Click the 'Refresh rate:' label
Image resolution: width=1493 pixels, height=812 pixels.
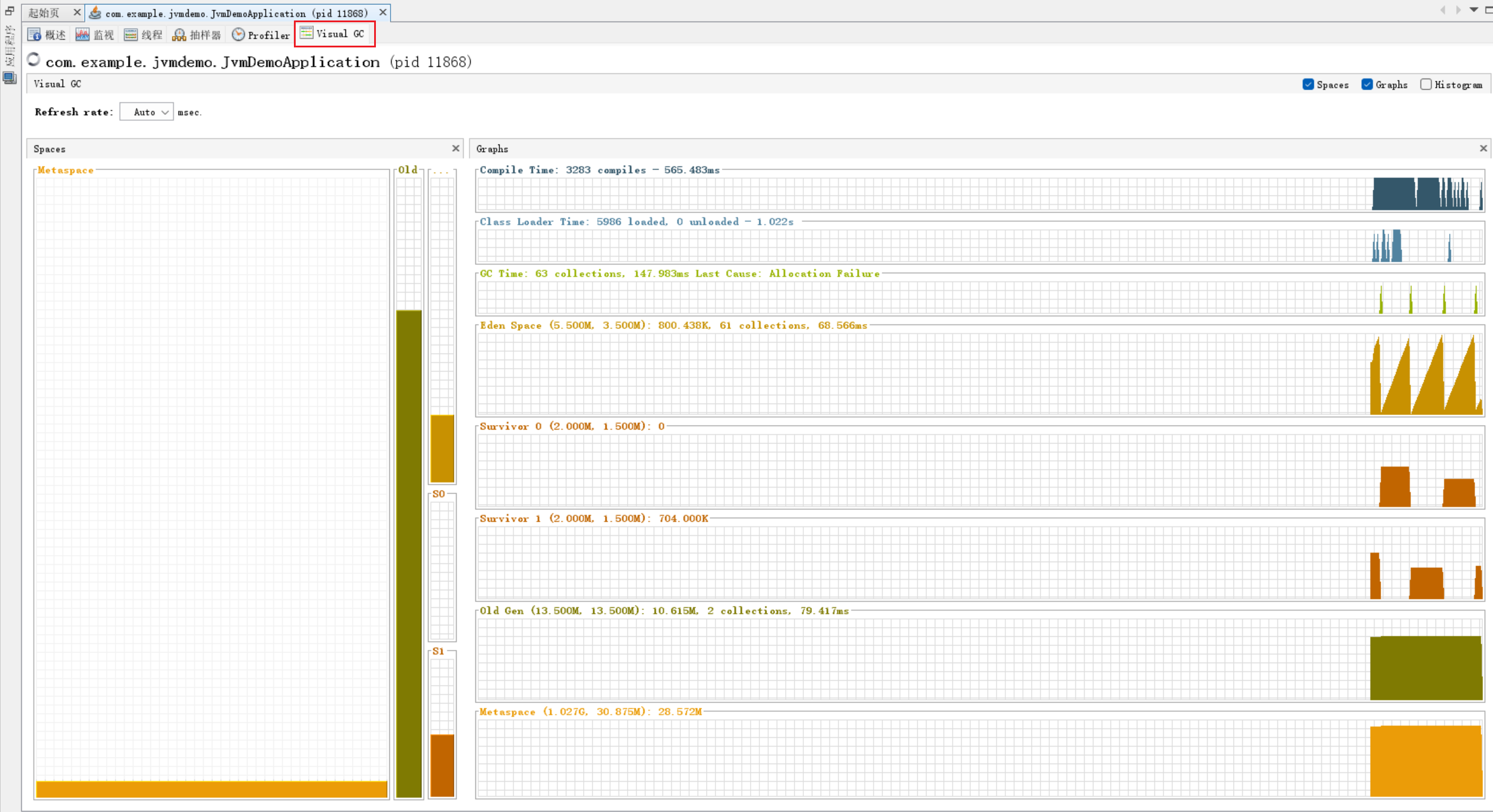coord(74,112)
